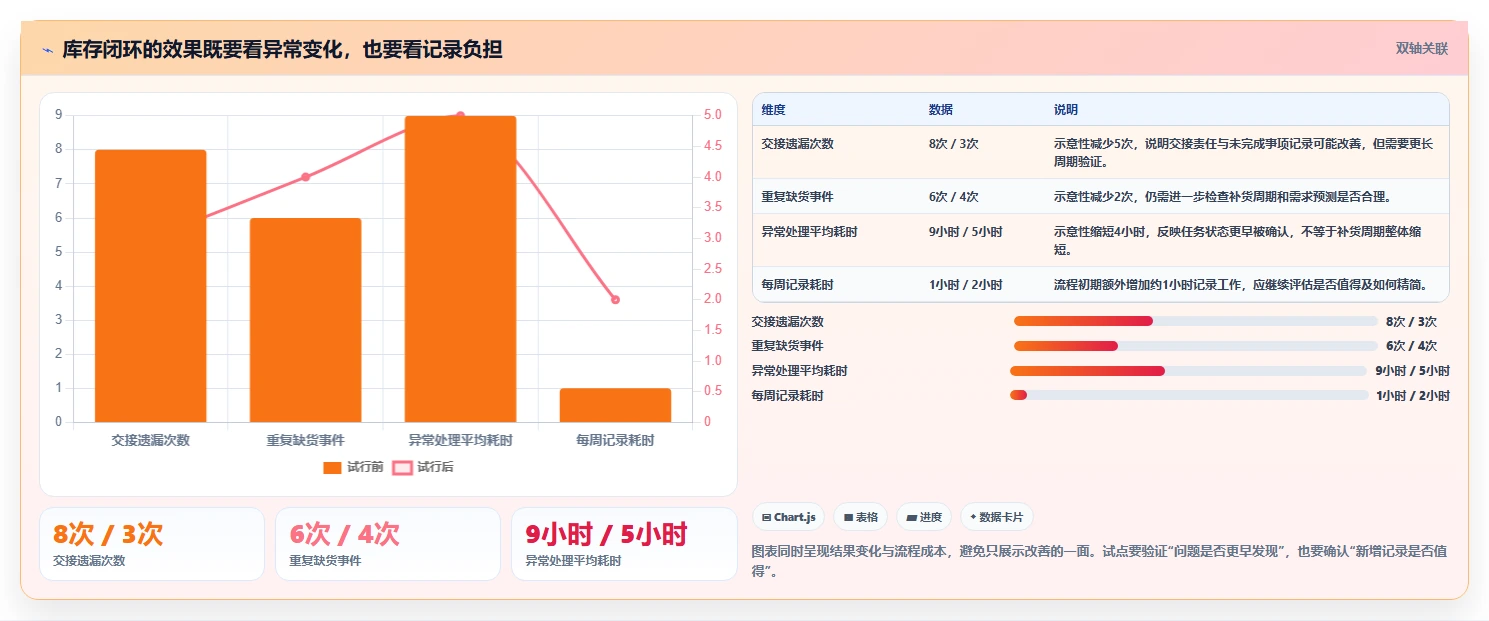Select the 进度 tag chip

[924, 517]
